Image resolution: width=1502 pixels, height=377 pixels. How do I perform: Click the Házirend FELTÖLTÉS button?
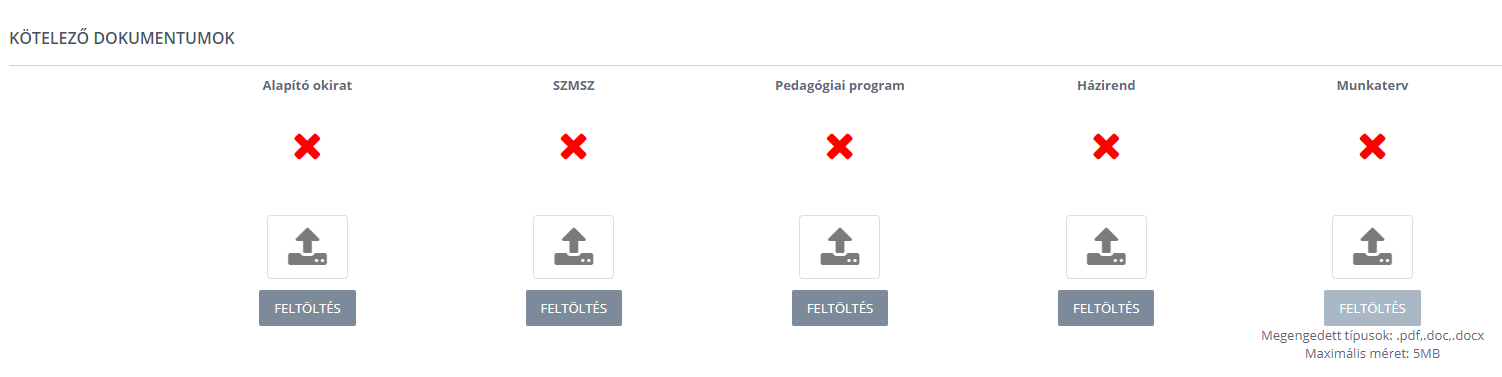point(1106,308)
